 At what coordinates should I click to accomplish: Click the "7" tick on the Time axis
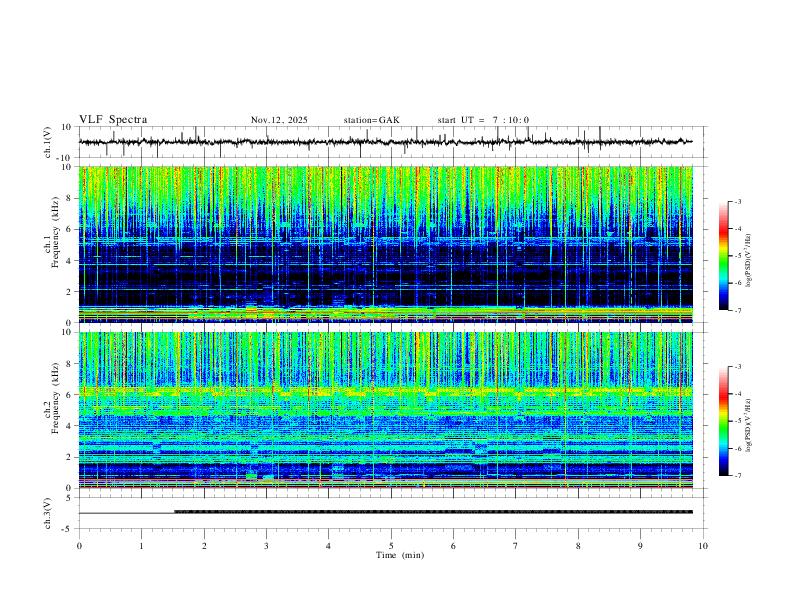[x=516, y=546]
